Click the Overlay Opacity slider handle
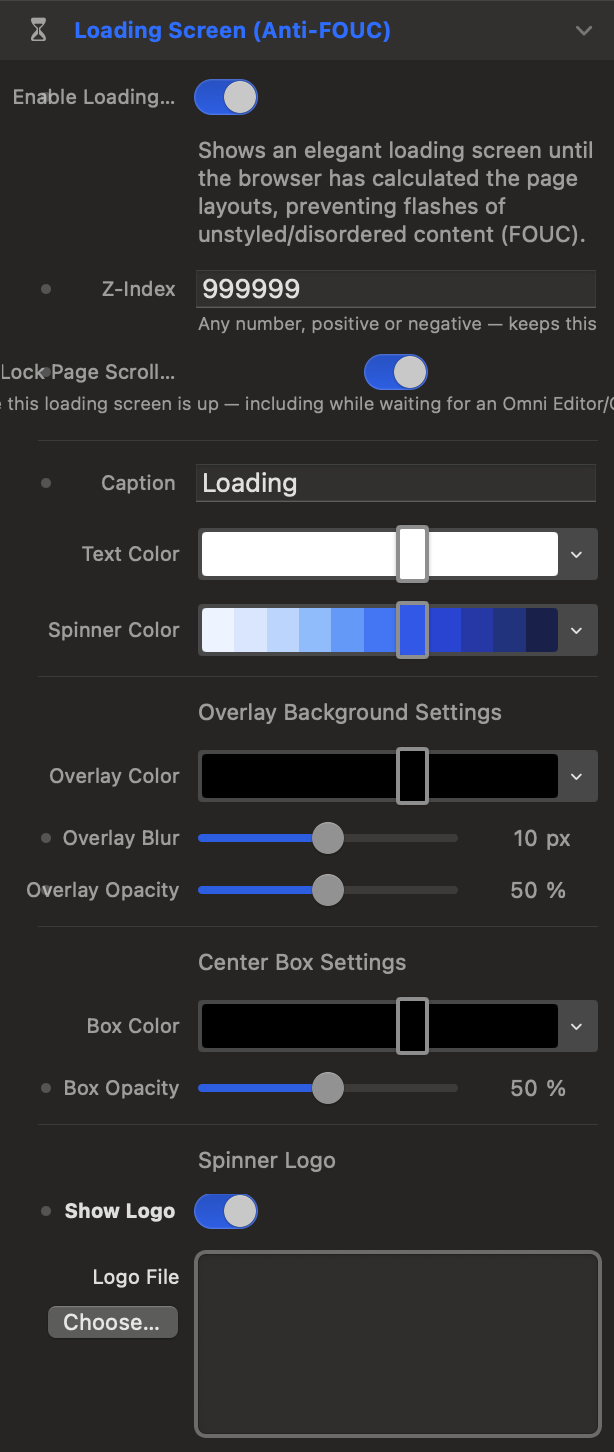614x1452 pixels. [327, 890]
